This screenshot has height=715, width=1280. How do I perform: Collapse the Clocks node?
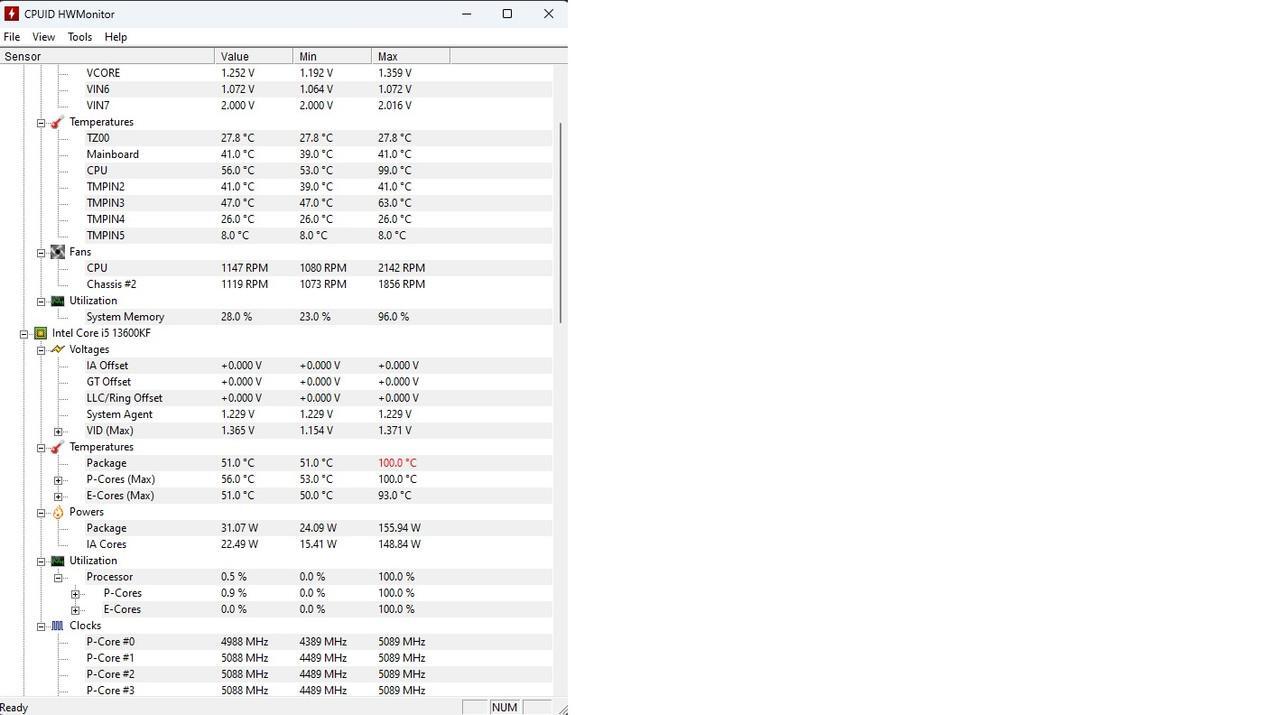click(x=41, y=627)
